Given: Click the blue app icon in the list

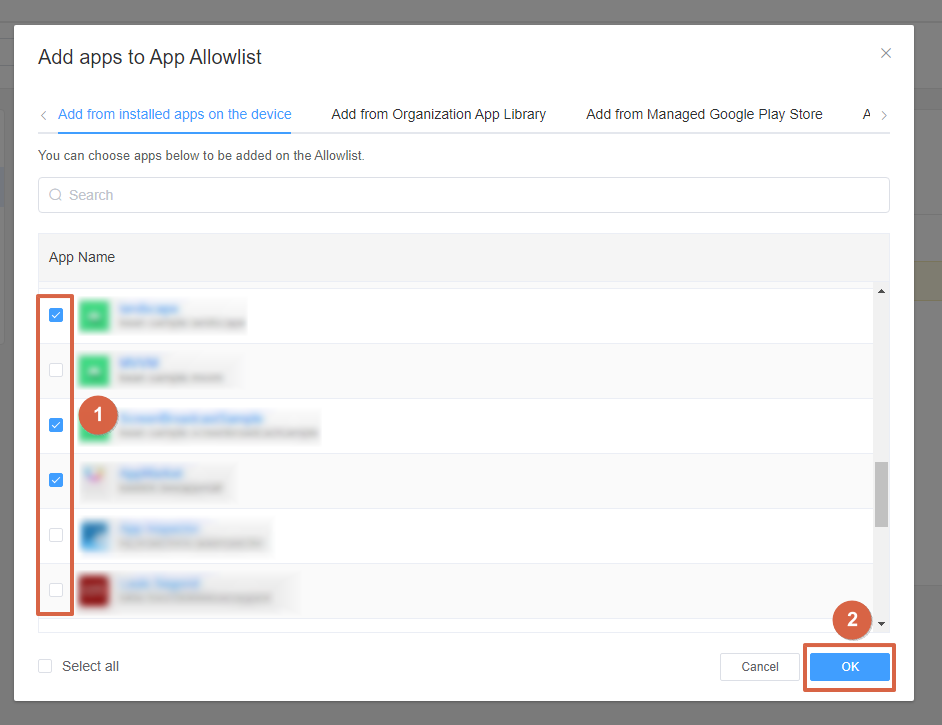Looking at the screenshot, I should coord(94,536).
